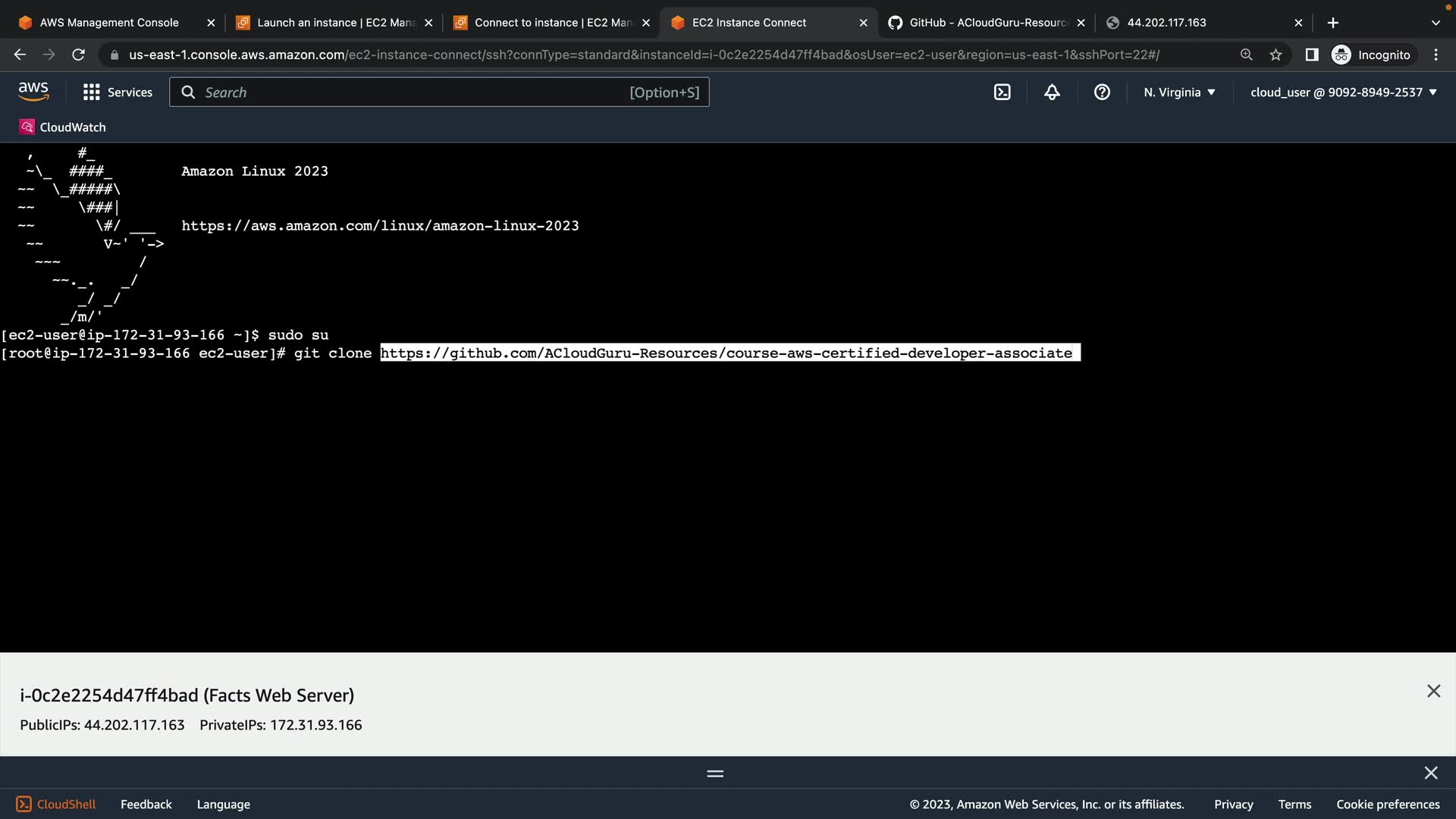Viewport: 1456px width, 819px height.
Task: Expand the N. Virginia region dropdown
Action: [1179, 93]
